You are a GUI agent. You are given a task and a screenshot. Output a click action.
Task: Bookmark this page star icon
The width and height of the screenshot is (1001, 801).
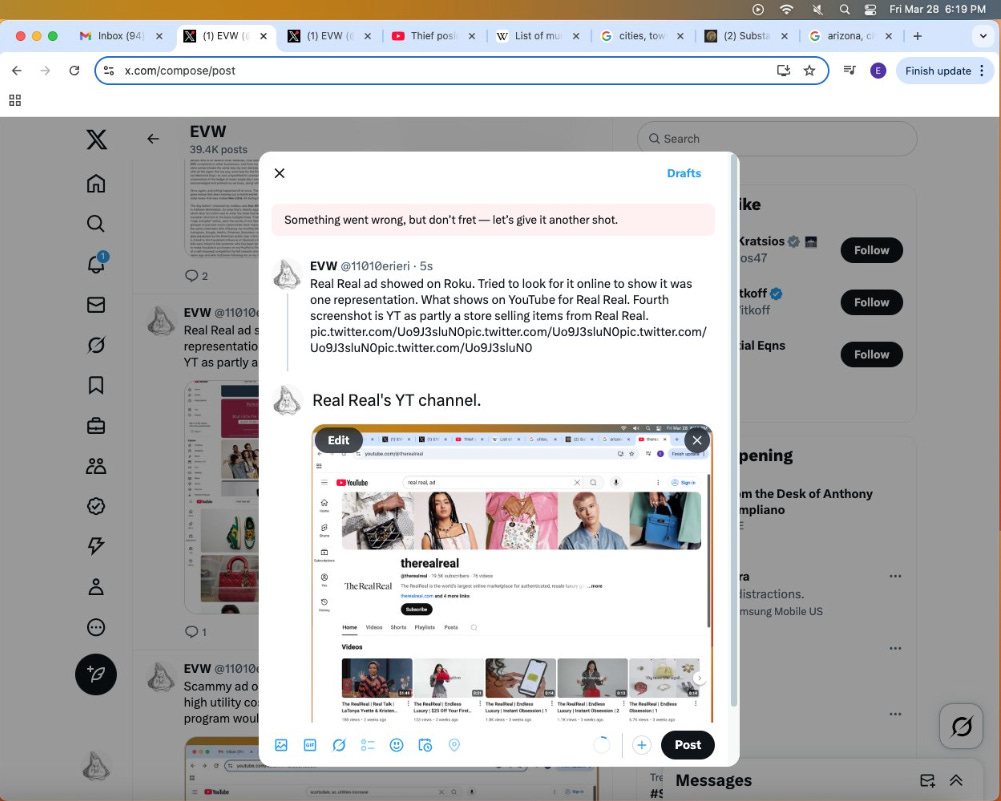809,70
